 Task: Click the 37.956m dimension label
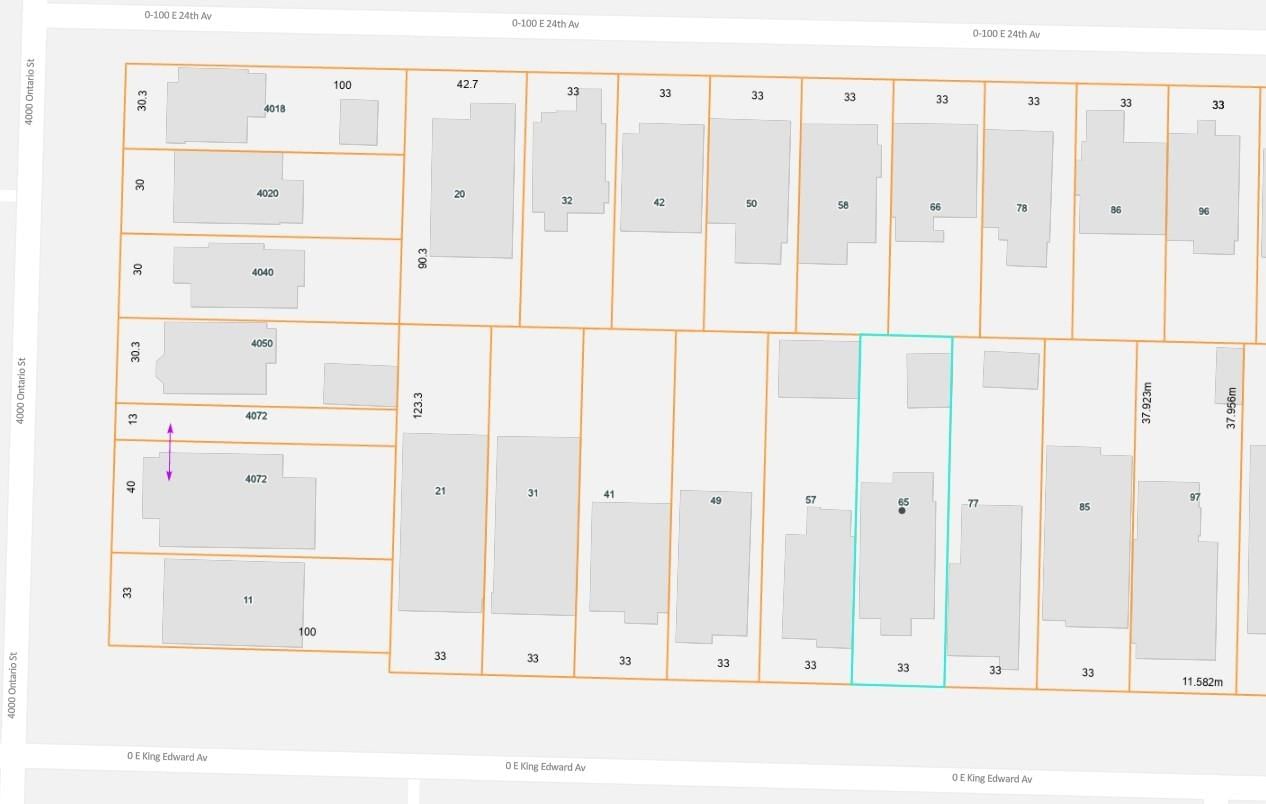tap(1232, 408)
